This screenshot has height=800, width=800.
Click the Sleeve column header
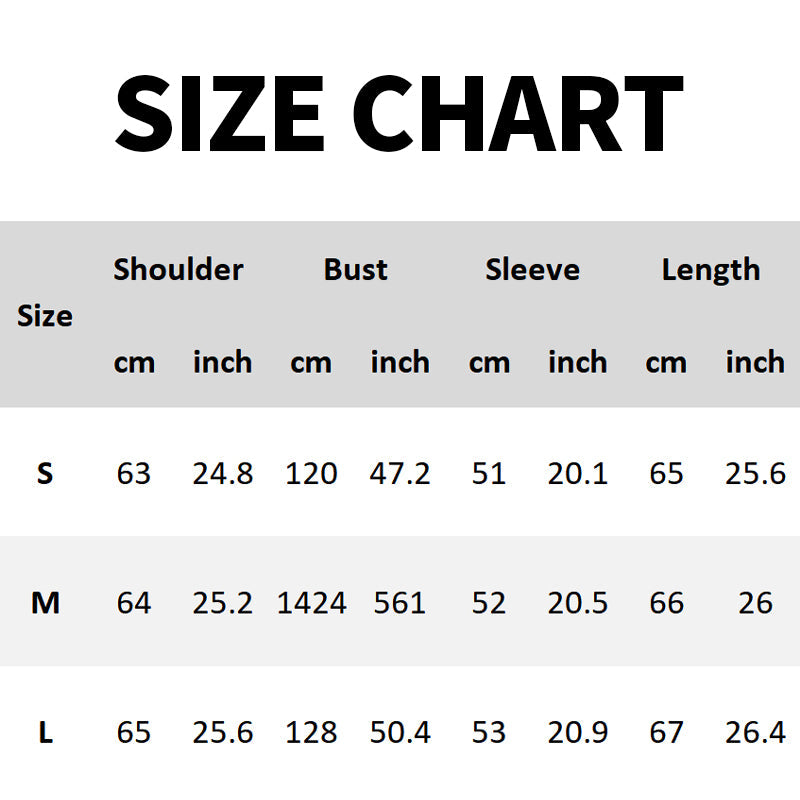(x=532, y=269)
